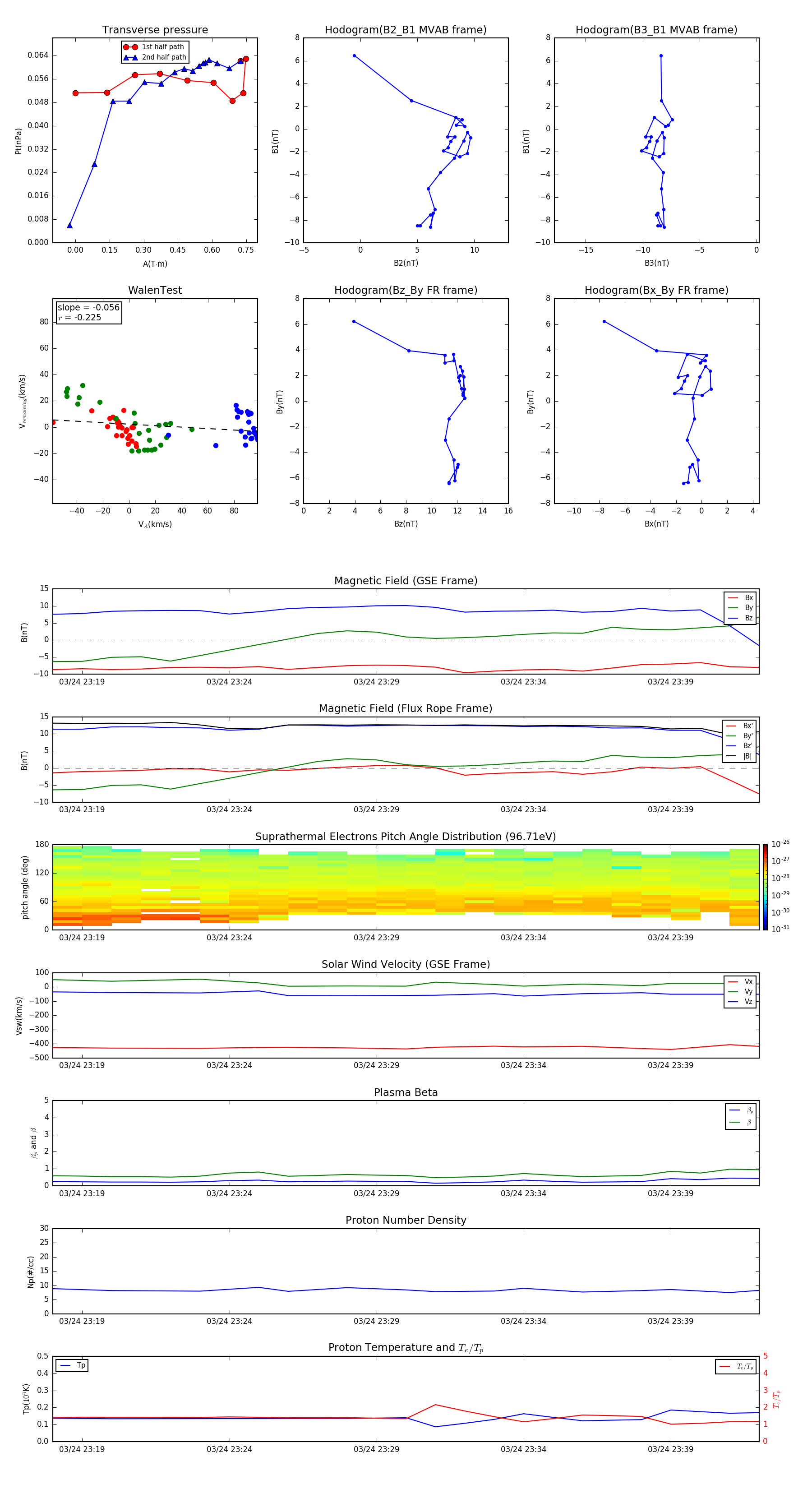Screen dimensions: 812x1489
Task: Select the Vx entry in solar wind legend
Action: coord(740,981)
